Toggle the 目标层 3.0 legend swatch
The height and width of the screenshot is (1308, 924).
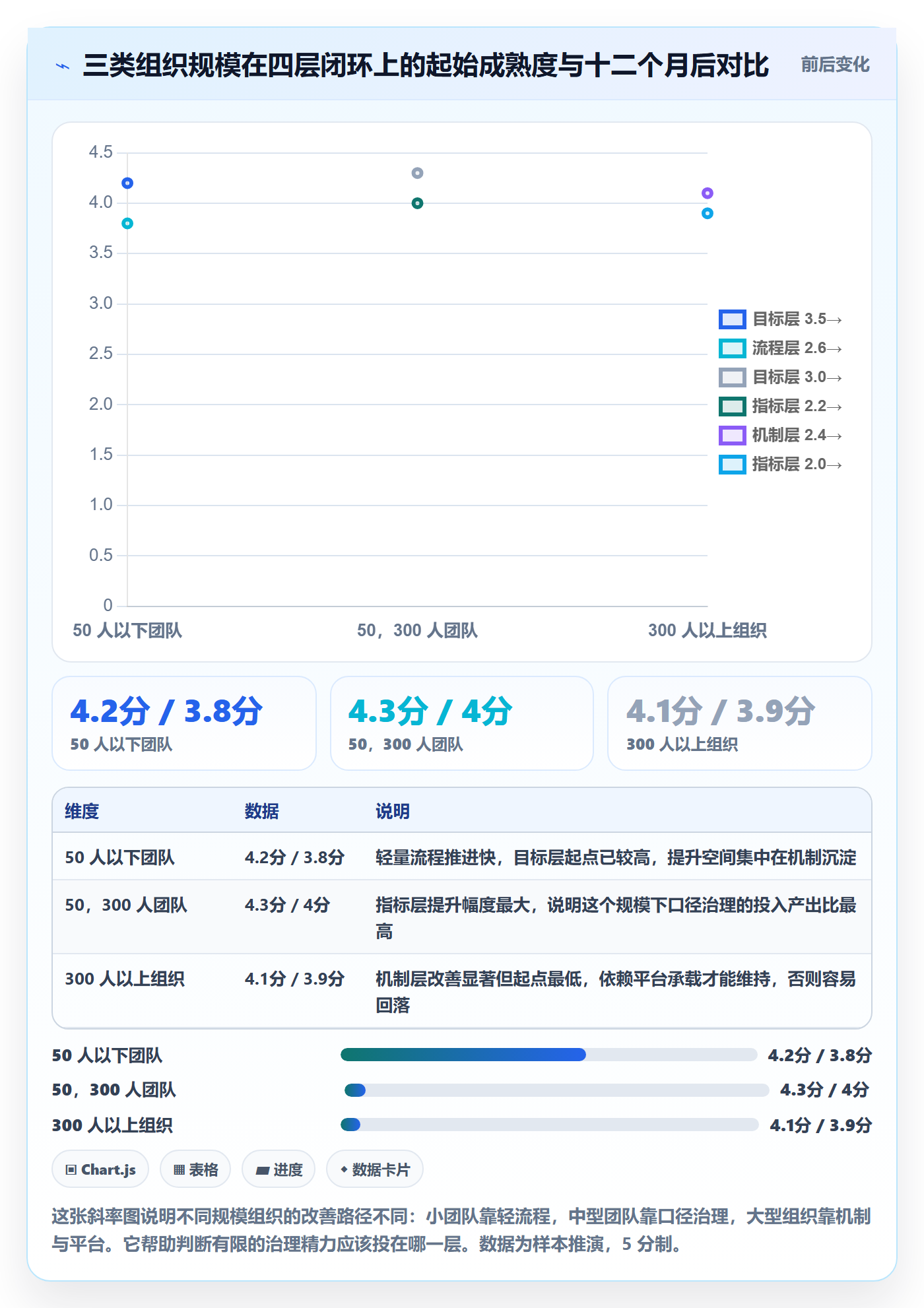(x=732, y=377)
